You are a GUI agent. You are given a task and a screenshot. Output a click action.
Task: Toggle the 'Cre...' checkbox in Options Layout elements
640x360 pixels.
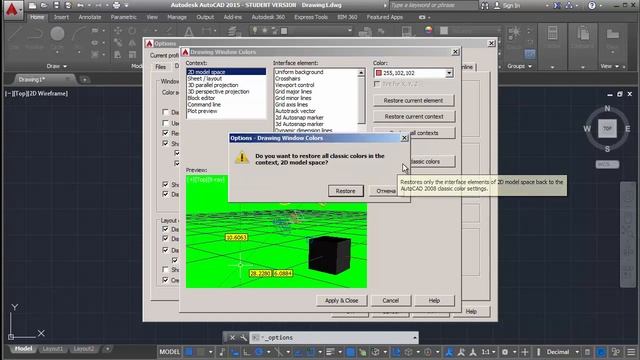click(x=165, y=280)
